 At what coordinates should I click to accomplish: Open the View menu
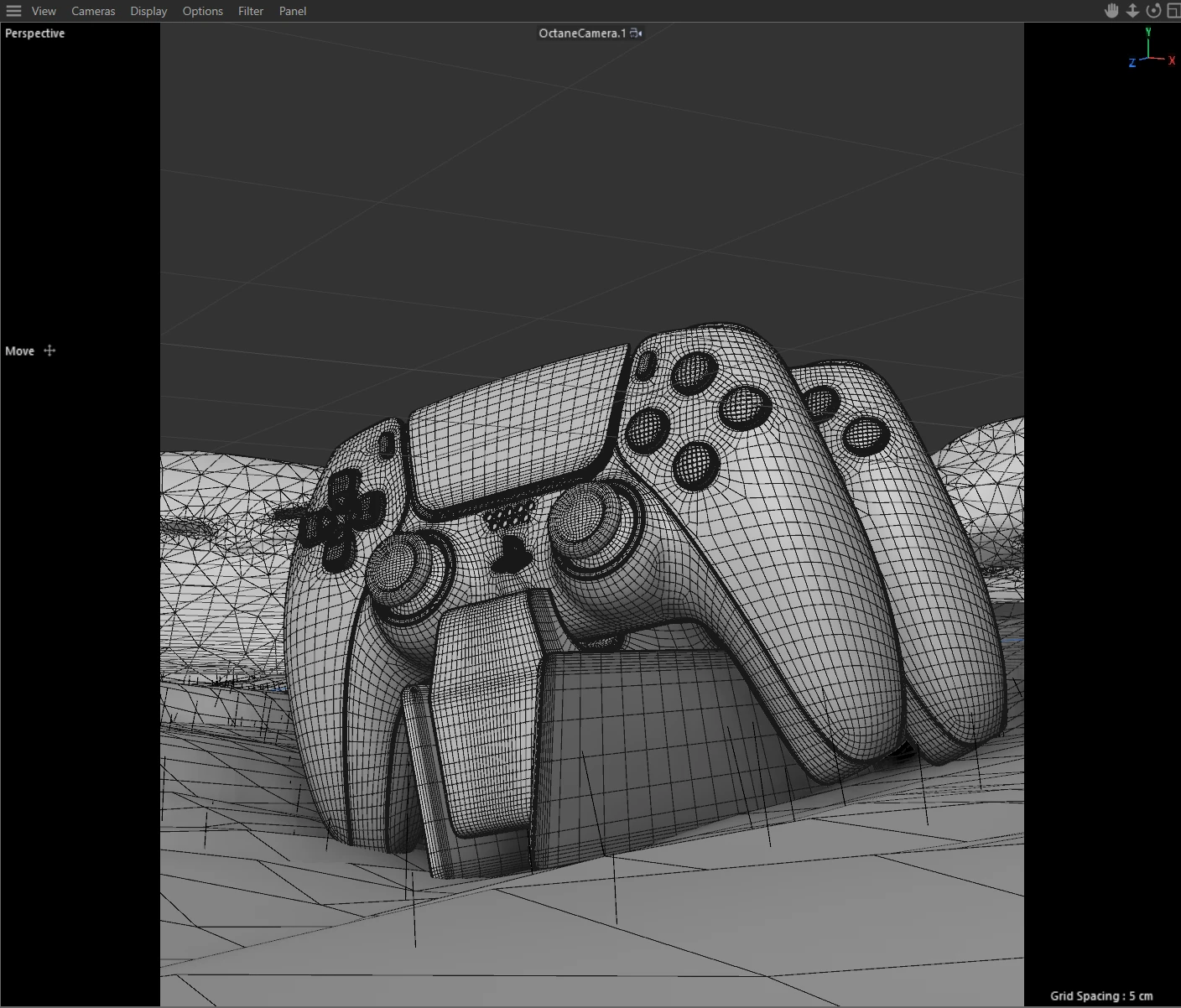44,11
